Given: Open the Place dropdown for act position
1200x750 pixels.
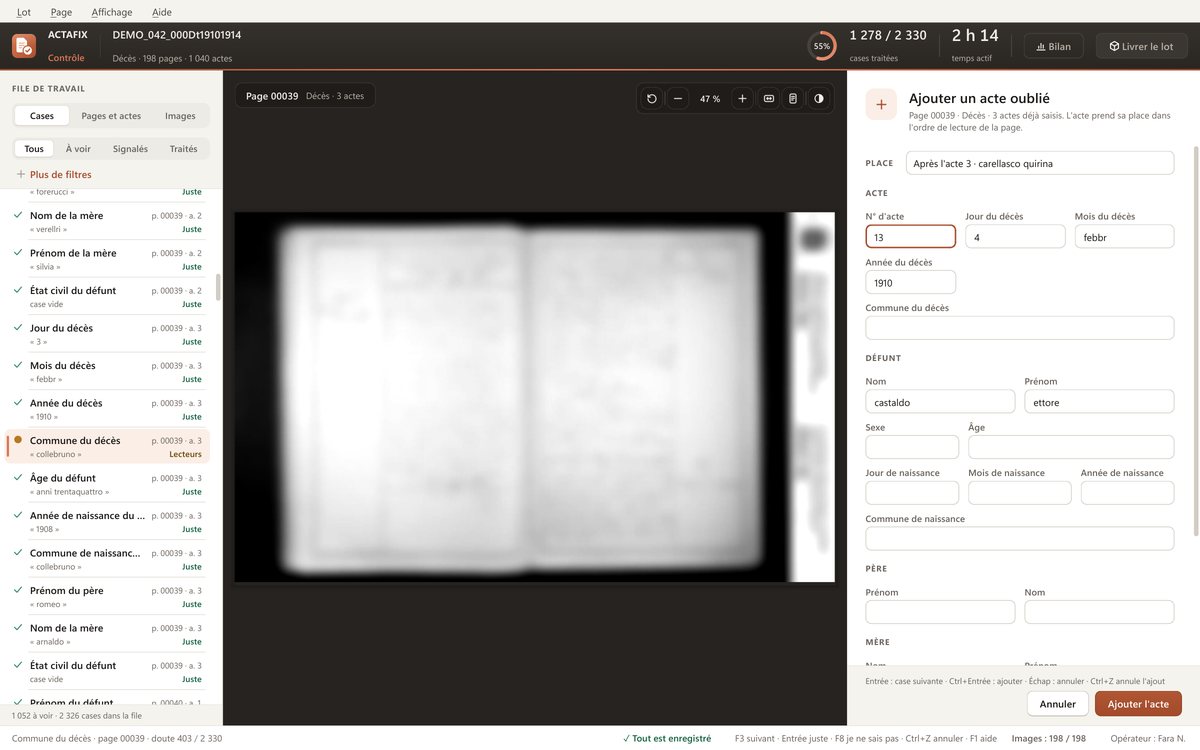Looking at the screenshot, I should pos(1040,163).
